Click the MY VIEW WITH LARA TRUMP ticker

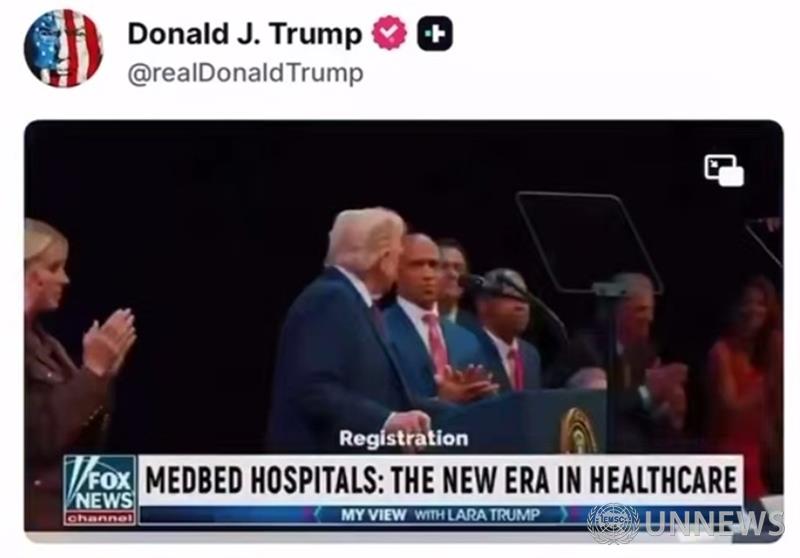click(440, 515)
